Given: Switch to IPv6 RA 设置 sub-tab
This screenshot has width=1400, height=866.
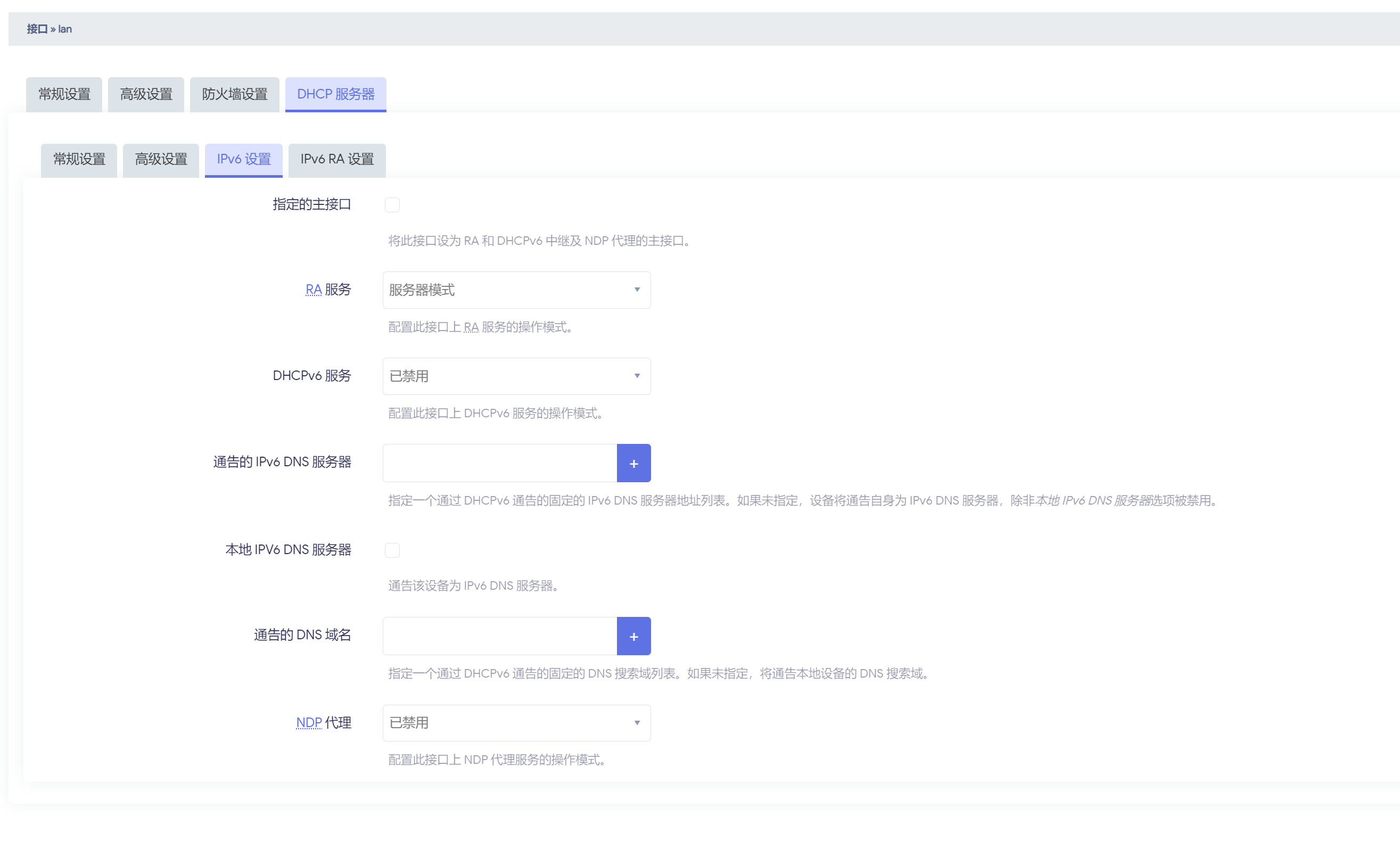Looking at the screenshot, I should click(x=337, y=159).
